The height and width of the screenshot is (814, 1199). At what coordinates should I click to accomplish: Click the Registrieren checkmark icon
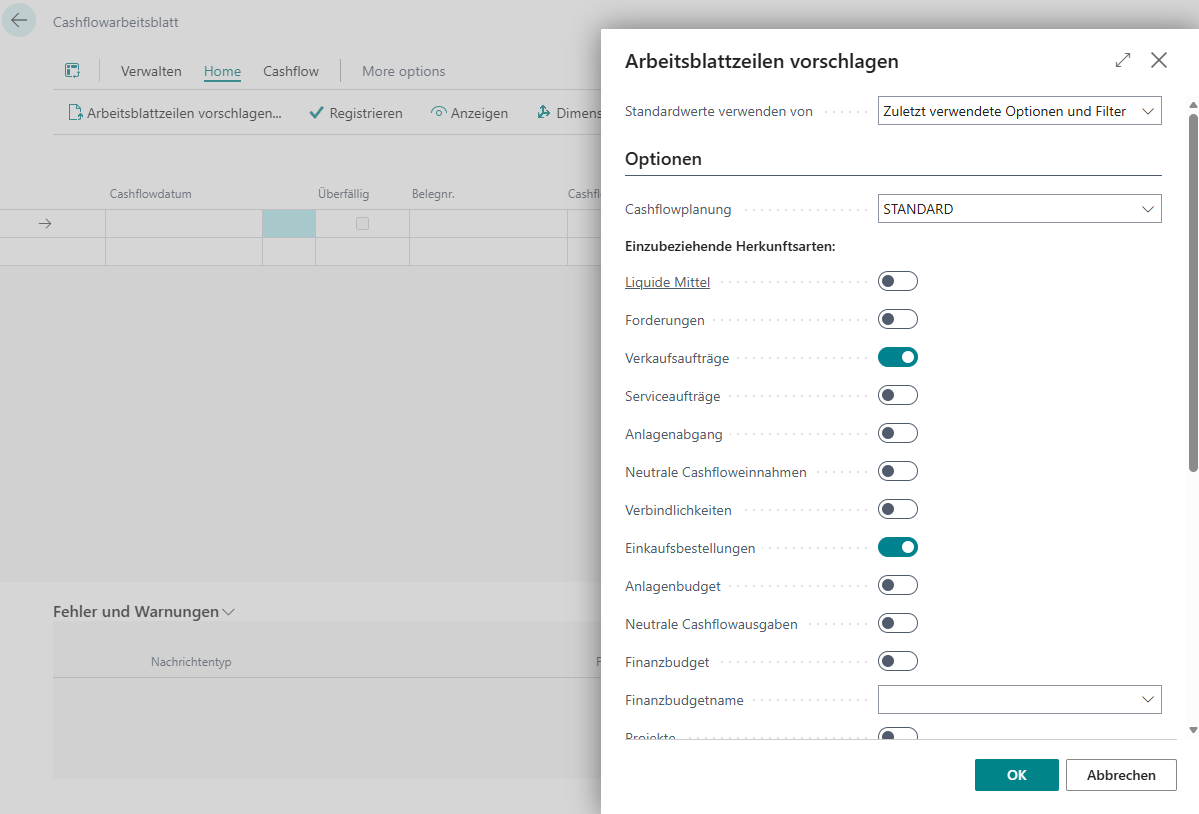pyautogui.click(x=316, y=113)
